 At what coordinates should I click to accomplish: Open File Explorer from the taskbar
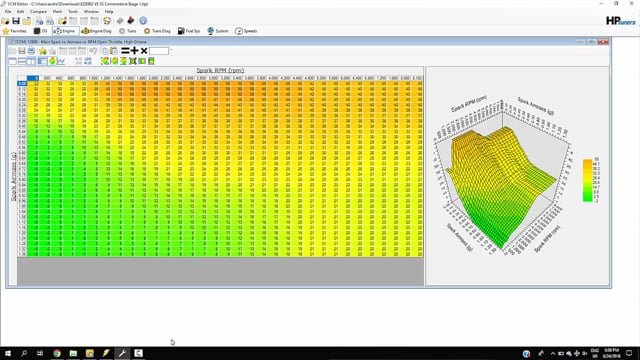click(73, 353)
